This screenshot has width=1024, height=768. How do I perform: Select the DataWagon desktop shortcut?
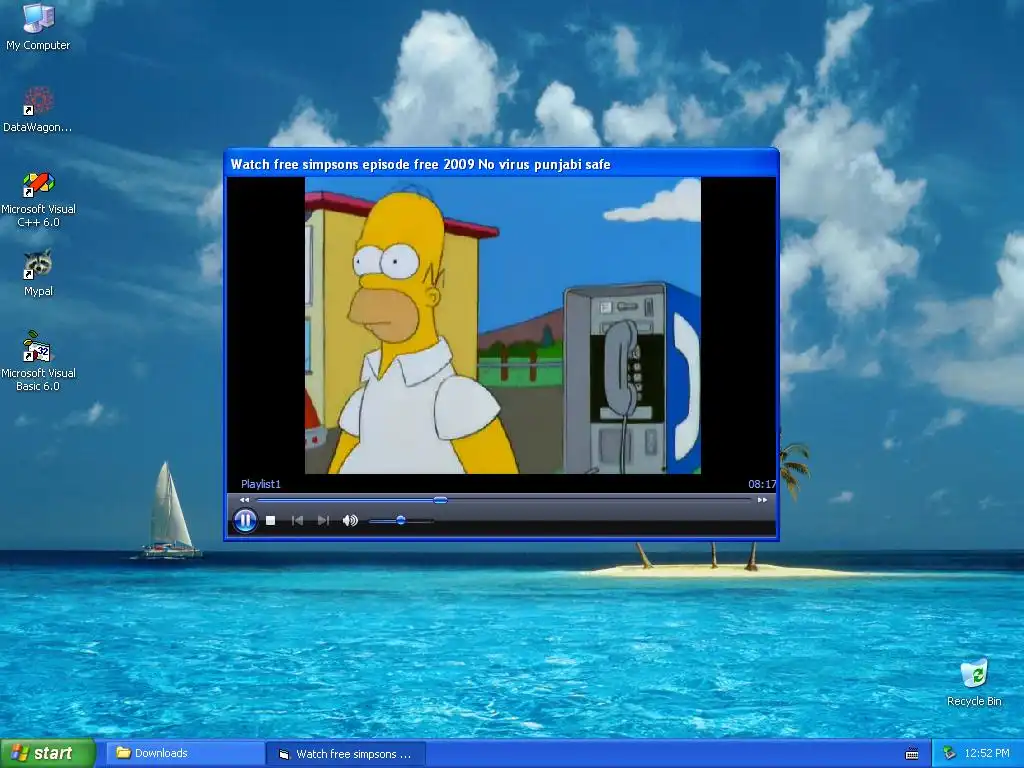pos(38,110)
